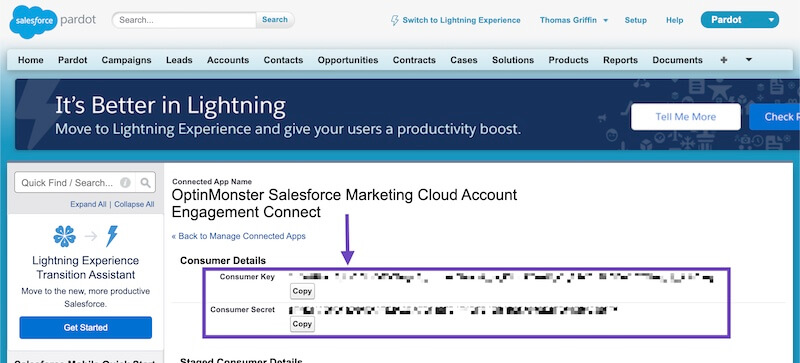800x363 pixels.
Task: Select the Cases tab
Action: [x=464, y=60]
